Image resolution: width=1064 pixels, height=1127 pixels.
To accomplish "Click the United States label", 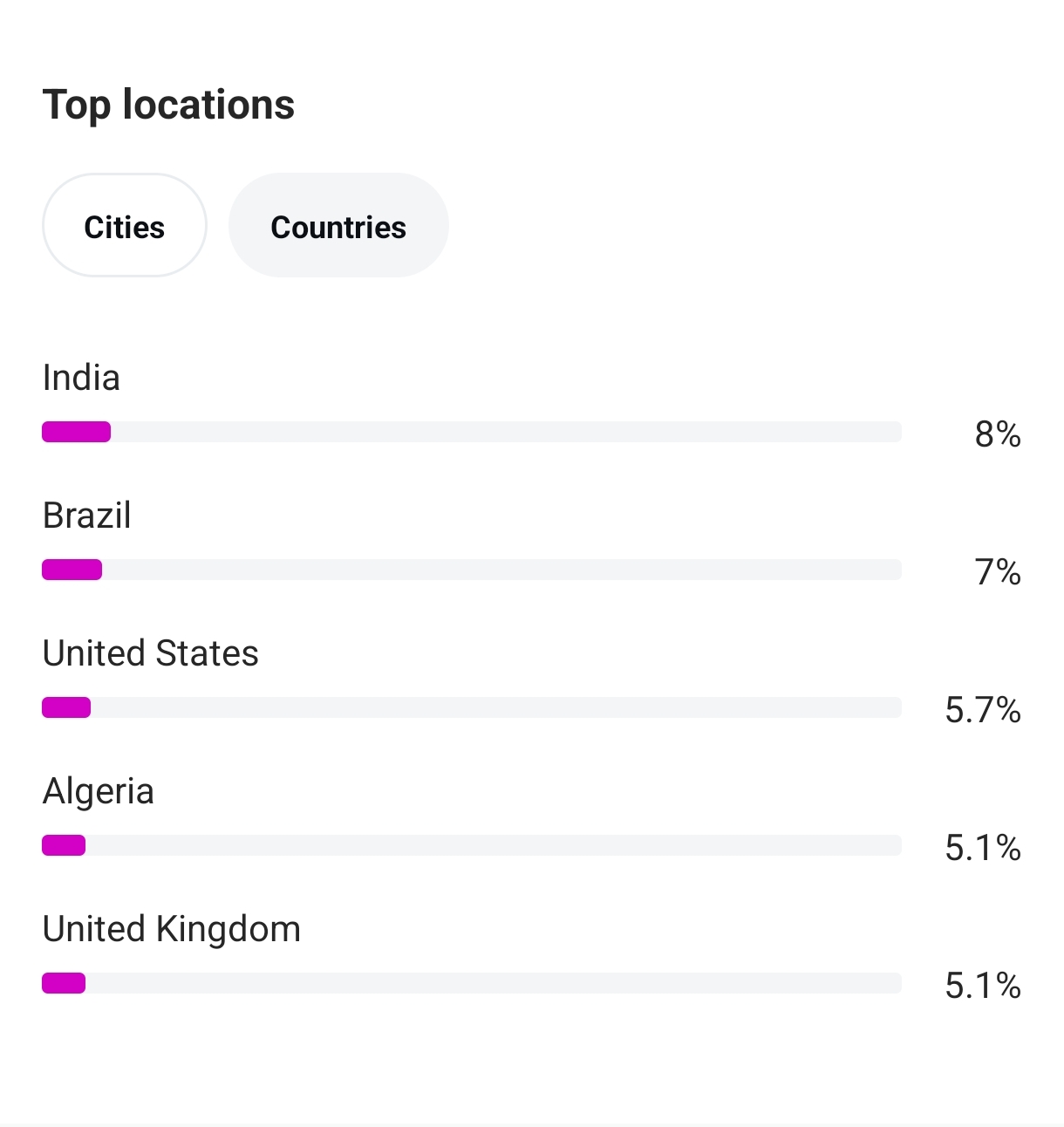I will coord(151,653).
